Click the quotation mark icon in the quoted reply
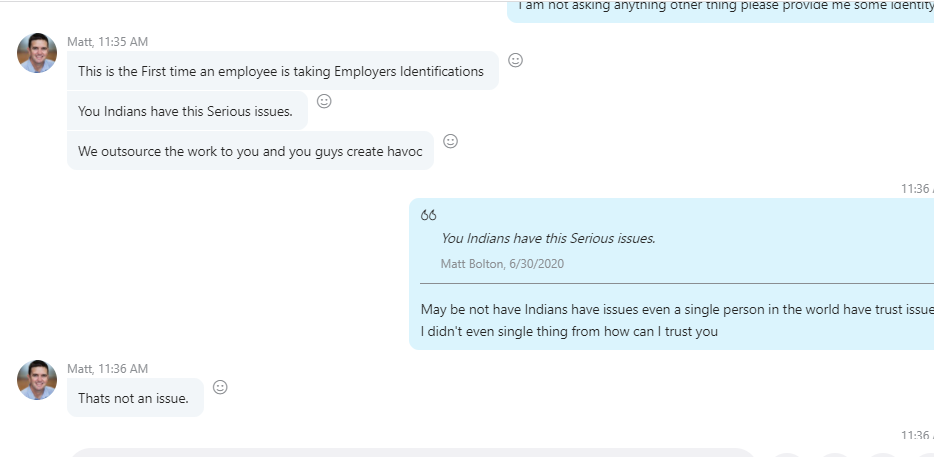The image size is (934, 457). click(428, 215)
